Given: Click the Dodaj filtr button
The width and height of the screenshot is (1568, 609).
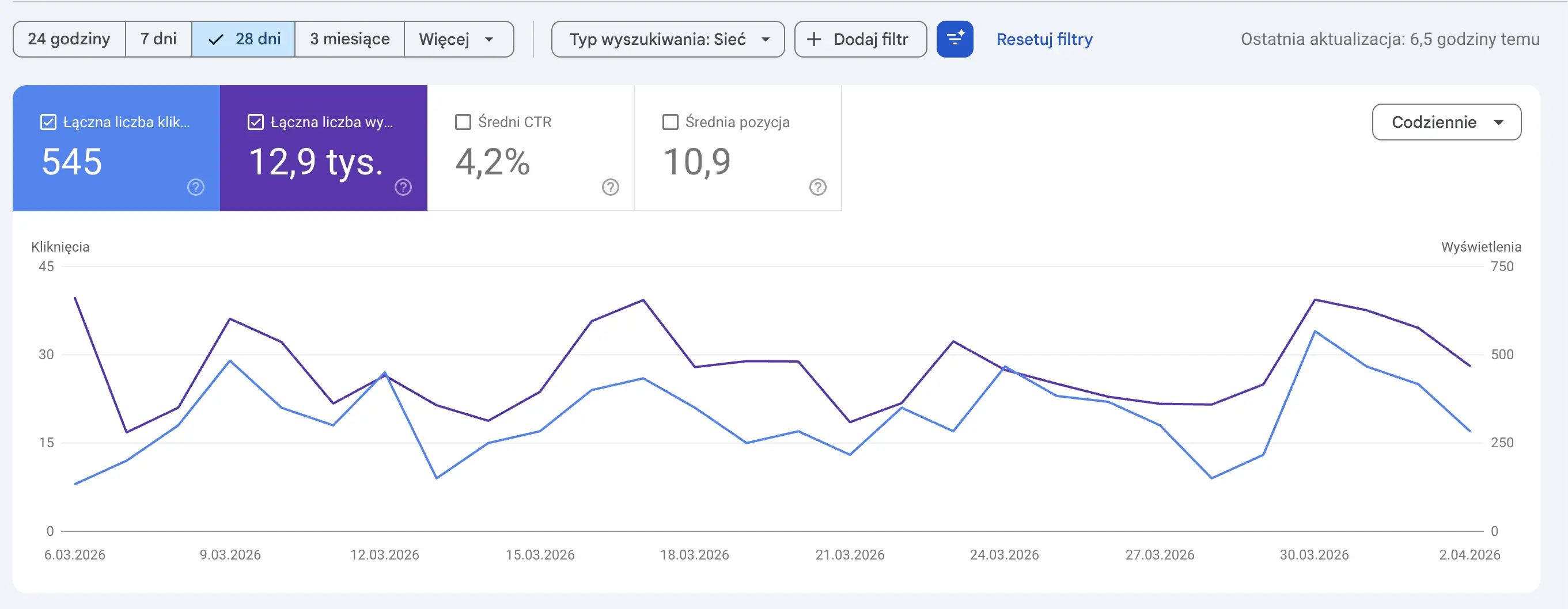Looking at the screenshot, I should (861, 39).
